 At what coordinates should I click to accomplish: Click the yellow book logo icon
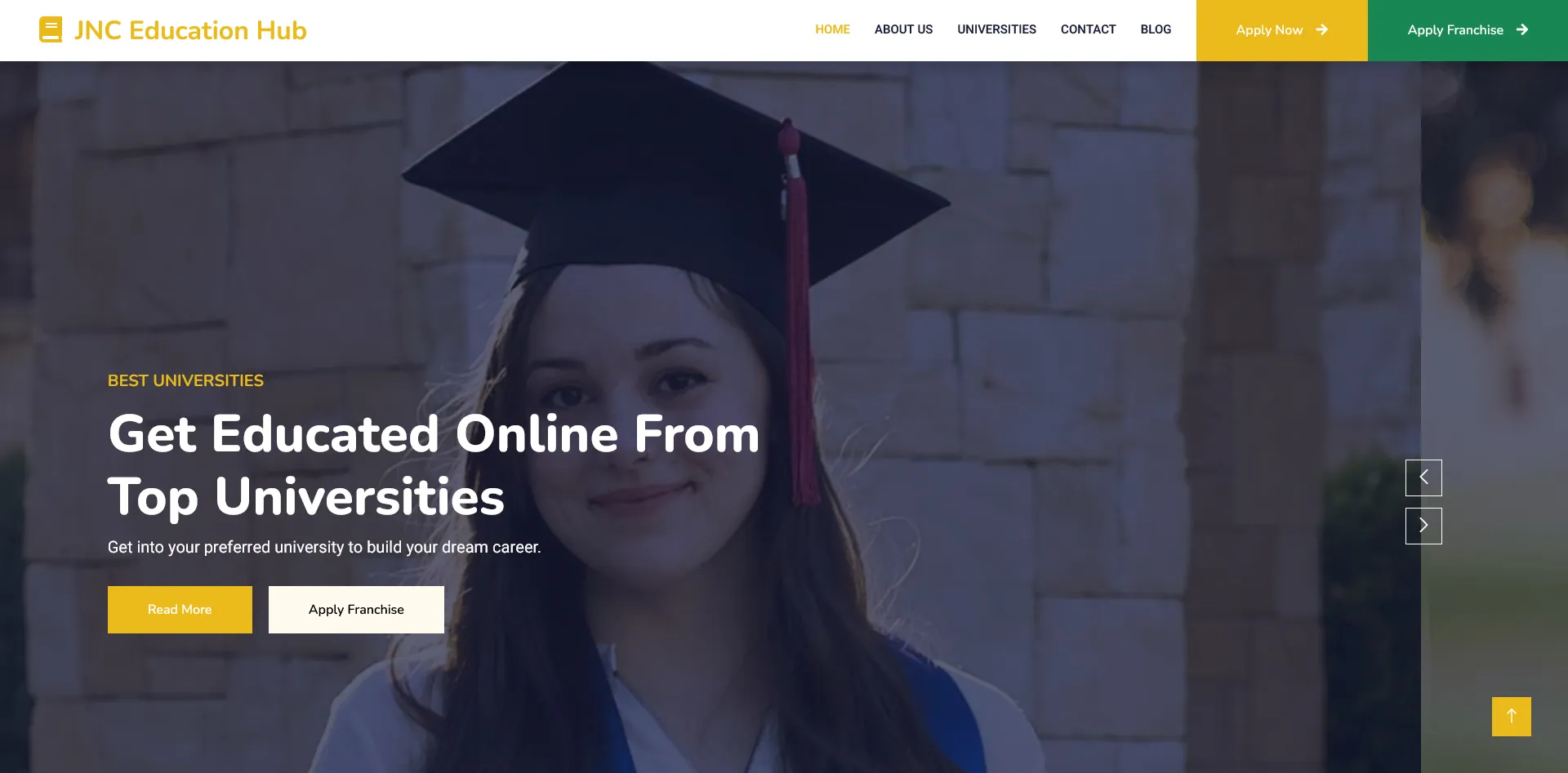tap(51, 30)
